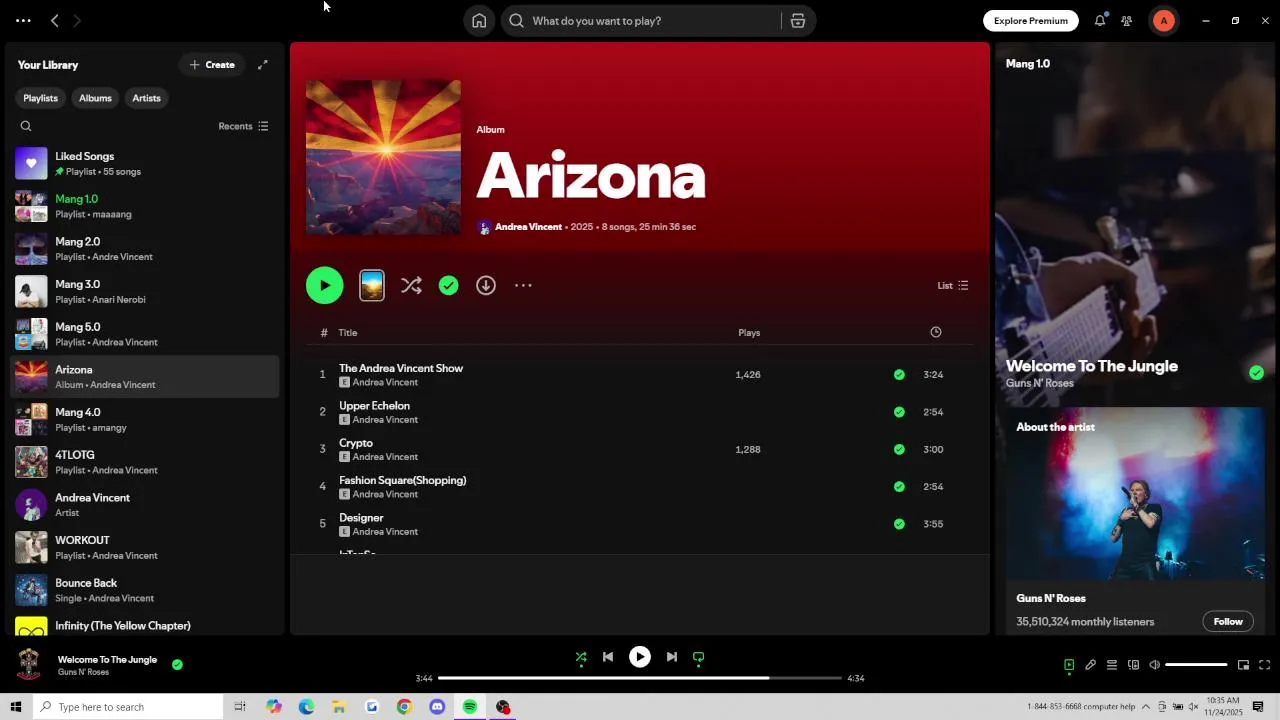1280x720 pixels.
Task: Open Liked Songs playlist
Action: point(145,164)
